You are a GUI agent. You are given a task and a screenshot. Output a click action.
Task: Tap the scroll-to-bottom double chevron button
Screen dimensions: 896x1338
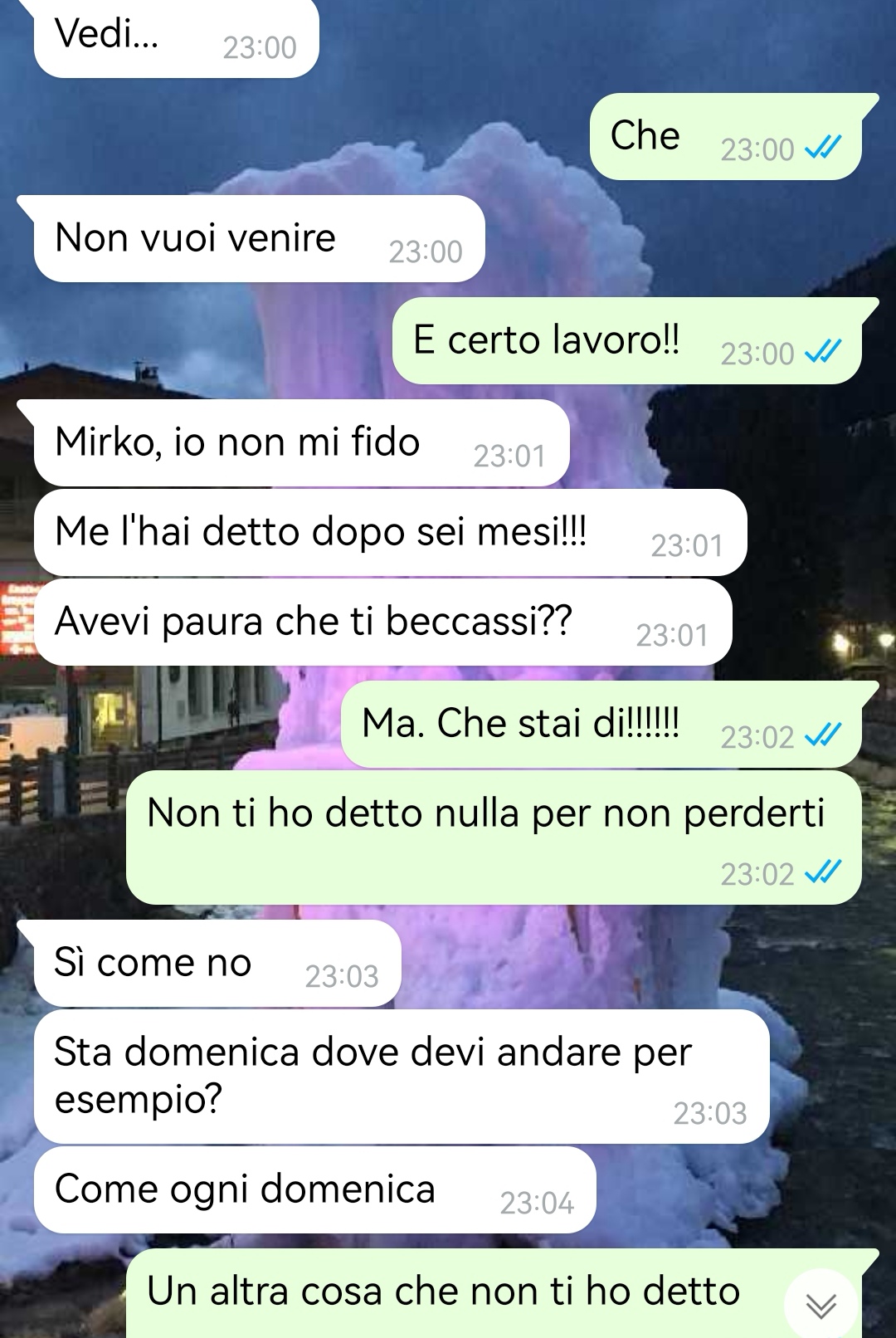[821, 1306]
